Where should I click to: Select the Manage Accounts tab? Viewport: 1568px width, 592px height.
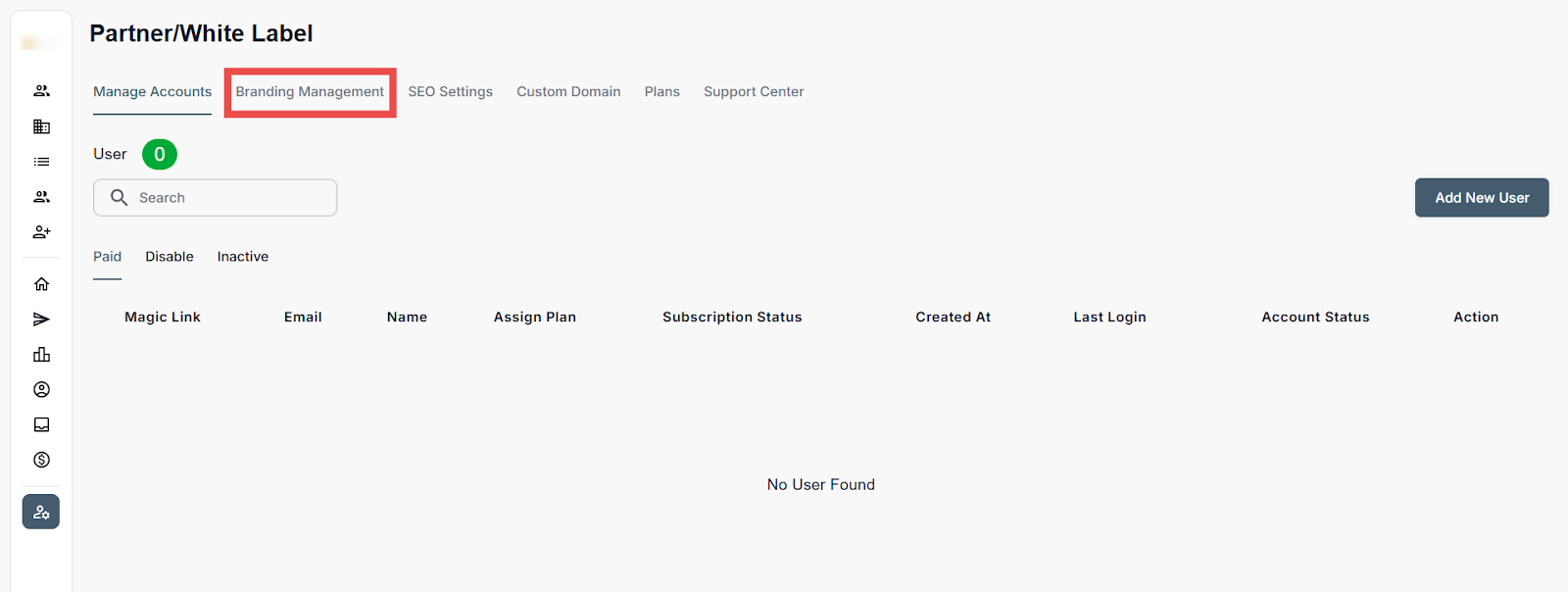pyautogui.click(x=152, y=92)
